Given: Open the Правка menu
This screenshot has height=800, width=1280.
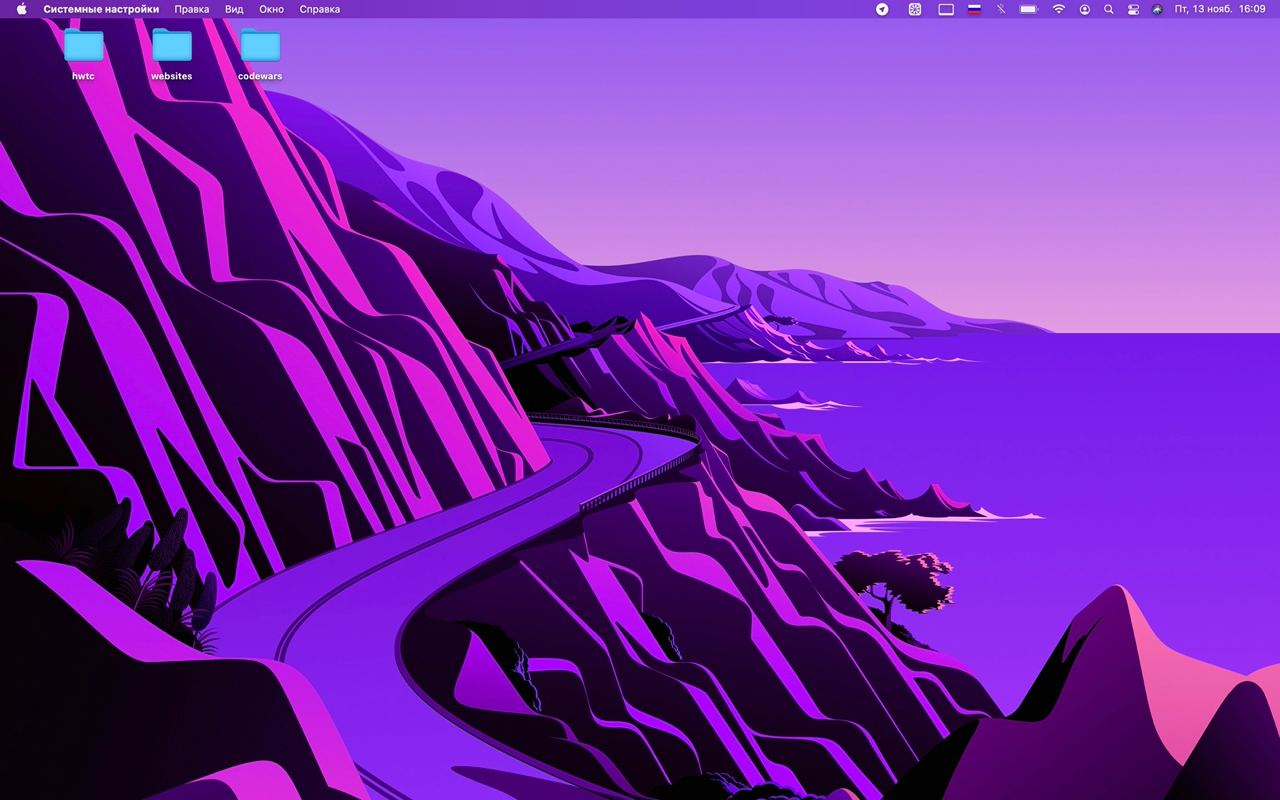Looking at the screenshot, I should 192,9.
